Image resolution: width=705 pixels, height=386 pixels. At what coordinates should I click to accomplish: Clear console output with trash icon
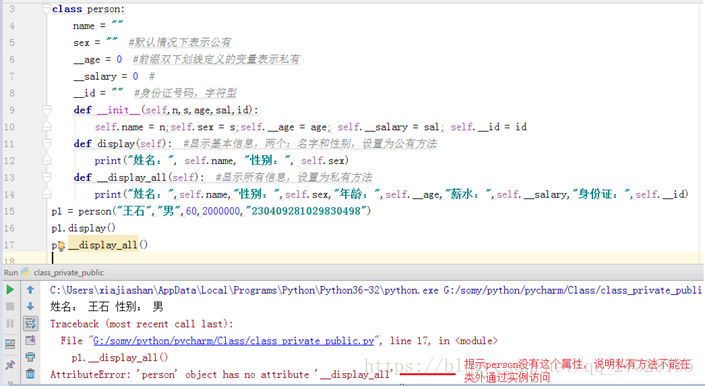pyautogui.click(x=30, y=373)
